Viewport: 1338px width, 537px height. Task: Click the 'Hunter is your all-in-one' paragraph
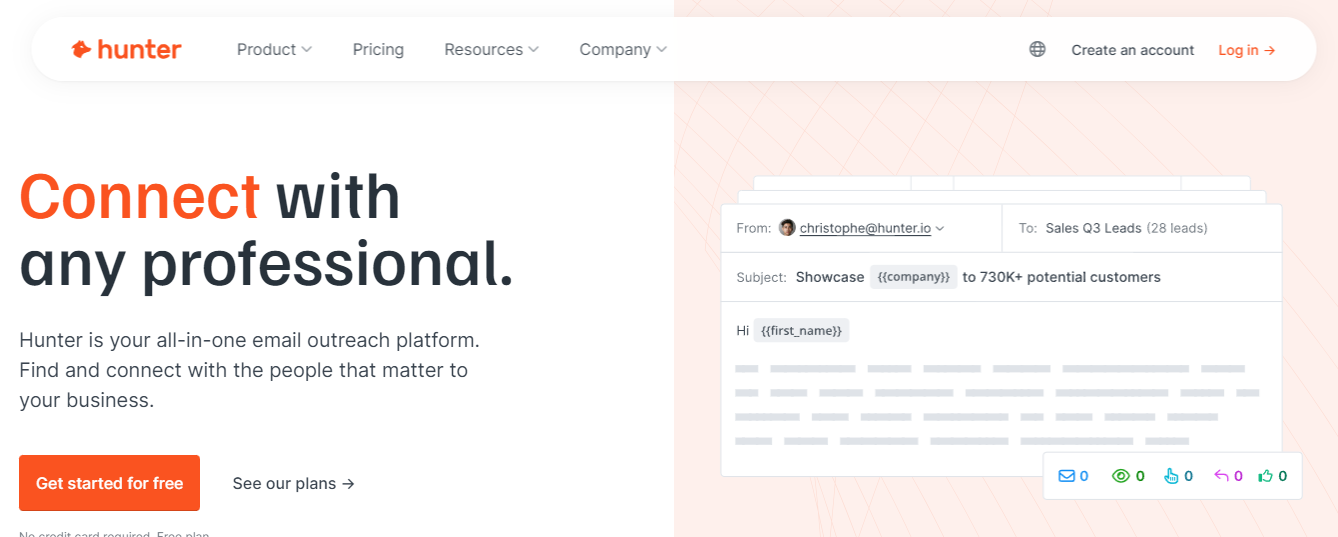point(249,370)
